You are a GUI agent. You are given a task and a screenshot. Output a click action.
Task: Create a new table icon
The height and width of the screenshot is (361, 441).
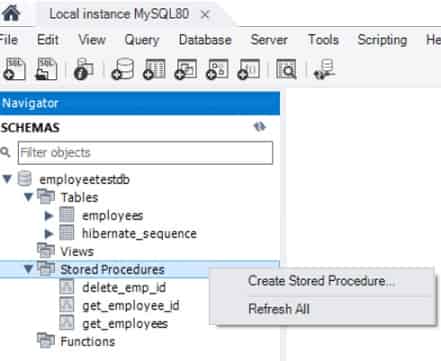[x=154, y=69]
